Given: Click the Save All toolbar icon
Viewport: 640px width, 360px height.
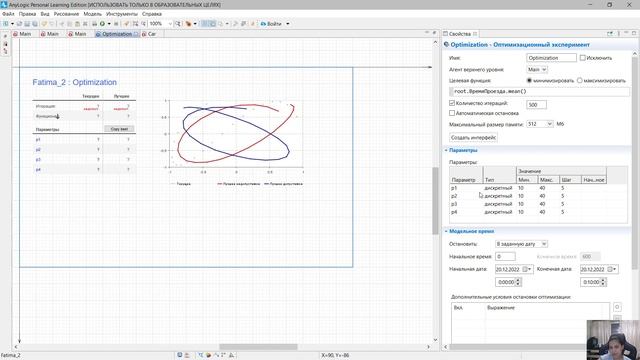Looking at the screenshot, I should point(35,24).
